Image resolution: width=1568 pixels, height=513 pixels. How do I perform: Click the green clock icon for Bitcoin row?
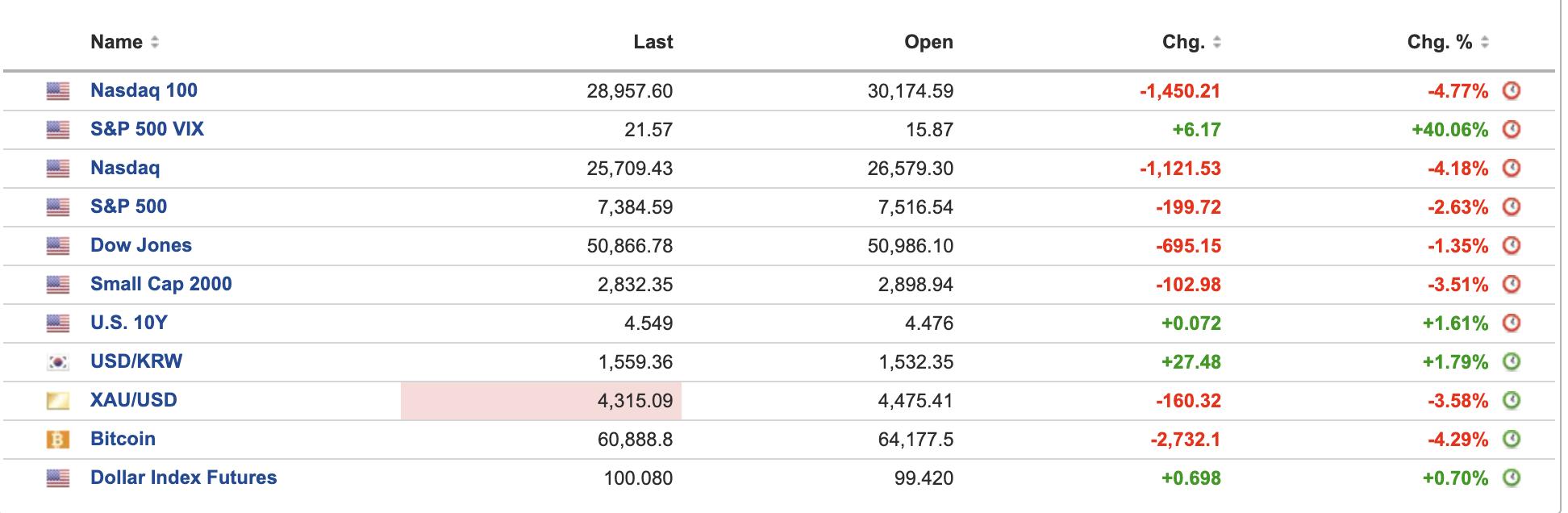[x=1512, y=439]
